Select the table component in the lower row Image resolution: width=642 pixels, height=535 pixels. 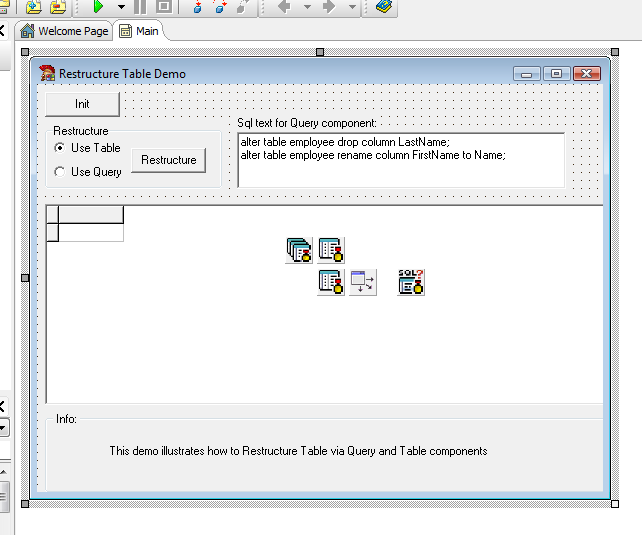pos(331,282)
